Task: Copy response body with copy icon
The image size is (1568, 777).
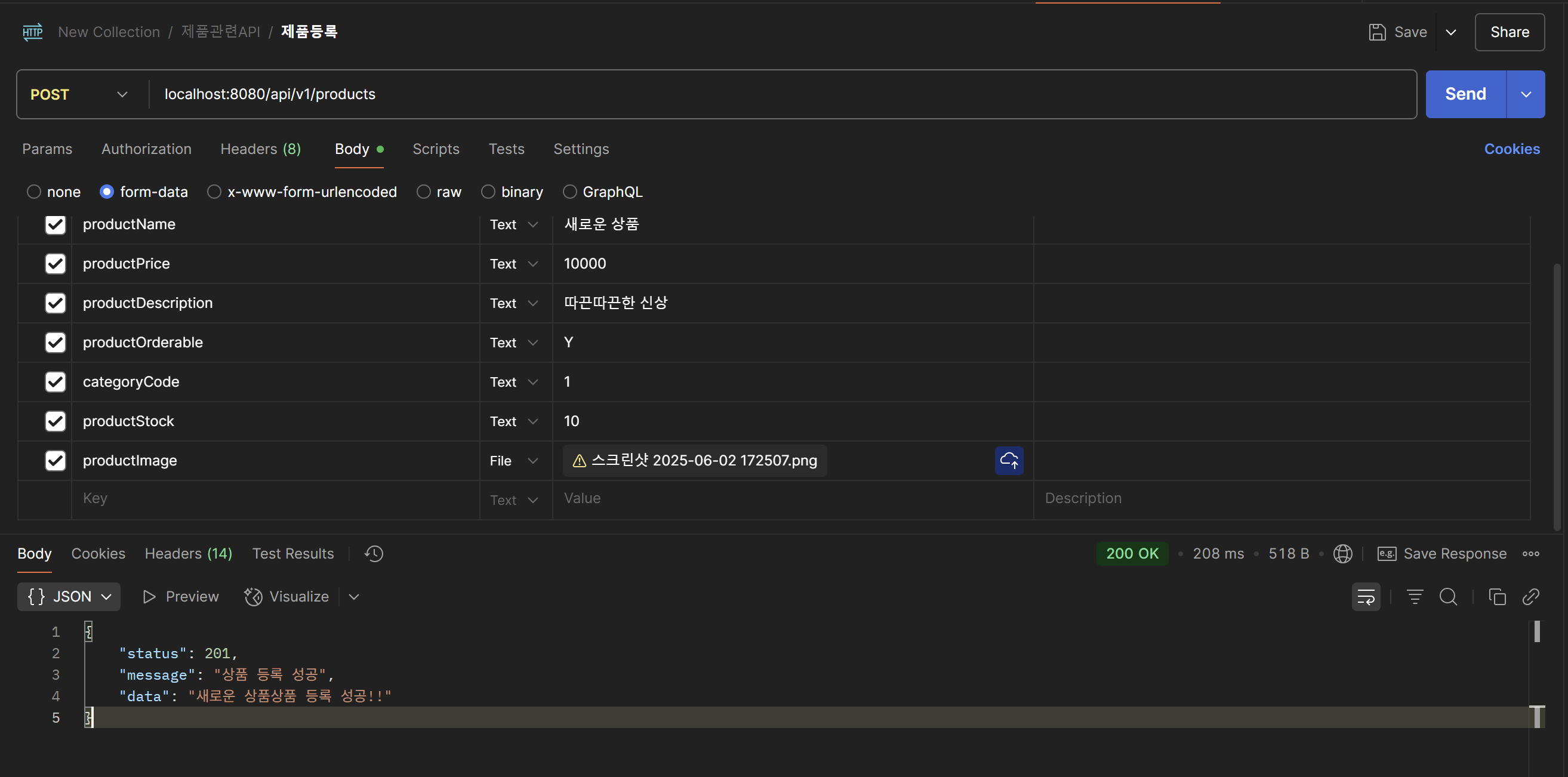Action: [x=1497, y=597]
